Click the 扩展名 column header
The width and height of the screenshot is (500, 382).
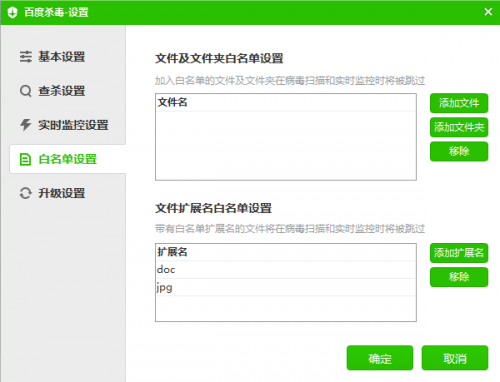[x=286, y=252]
